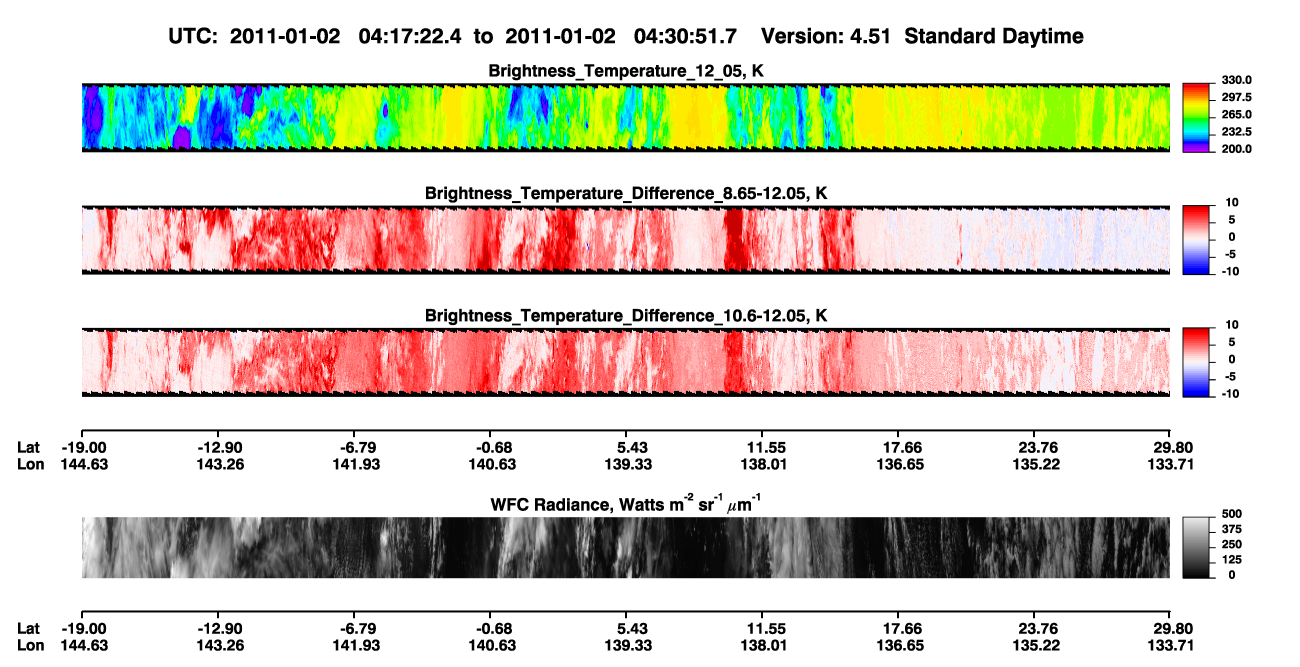Click latitude '23.76' under the WFC Radiance strip
The height and width of the screenshot is (667, 1300).
(x=1036, y=628)
